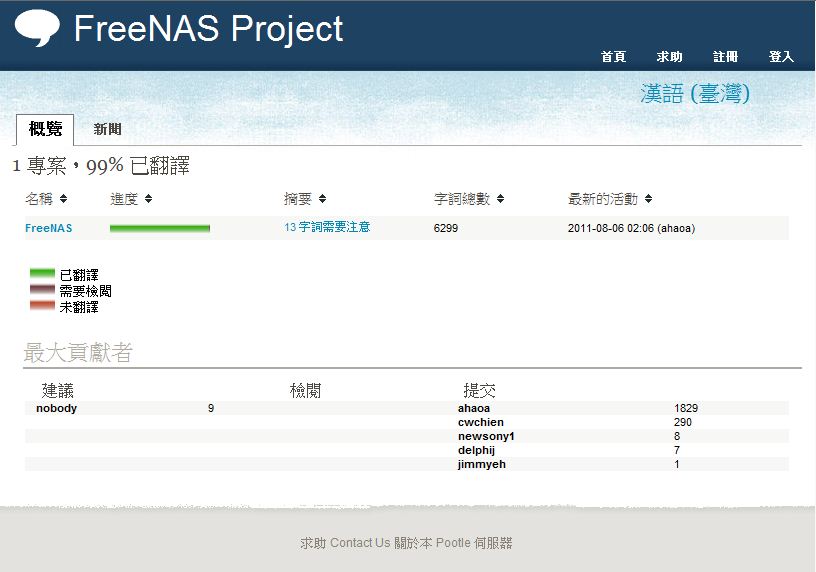This screenshot has height=572, width=816.
Task: Open the 求助 help menu item
Action: click(669, 56)
